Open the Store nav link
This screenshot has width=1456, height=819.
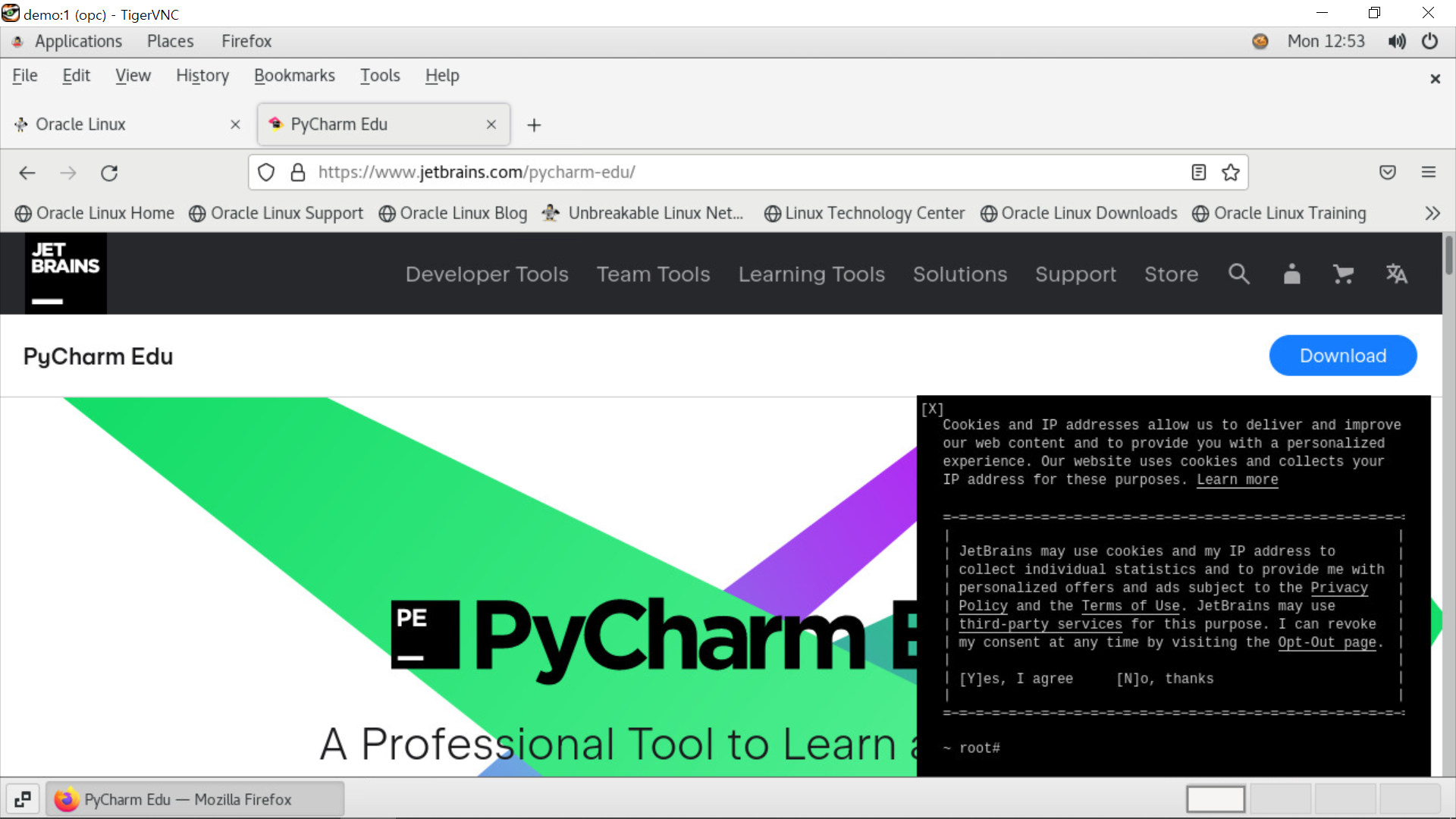(1171, 274)
